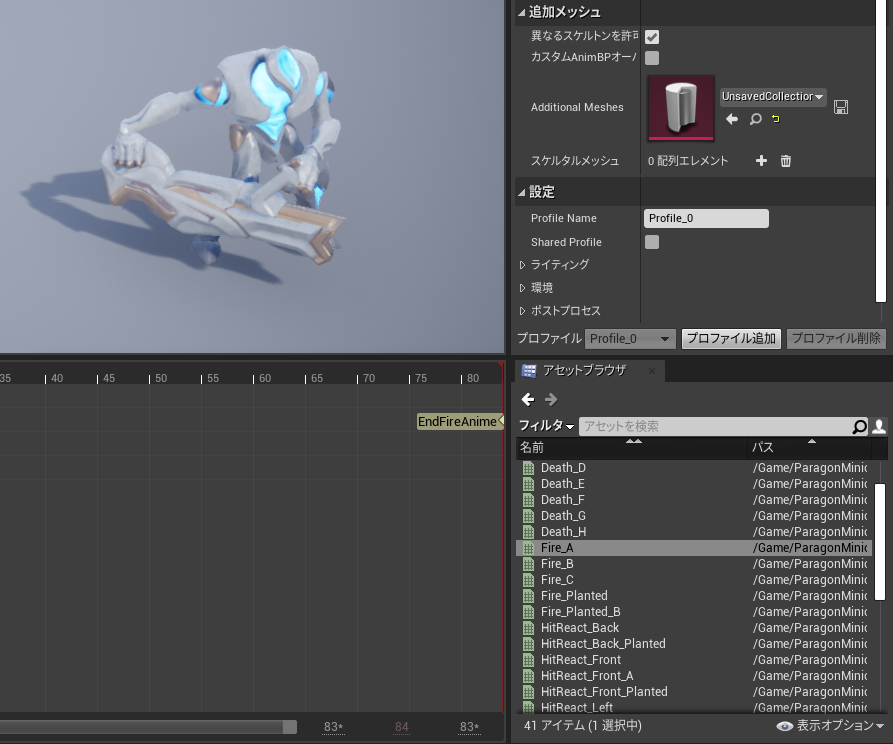893x744 pixels.
Task: Click the animation icon of Fire_B
Action: click(x=529, y=564)
